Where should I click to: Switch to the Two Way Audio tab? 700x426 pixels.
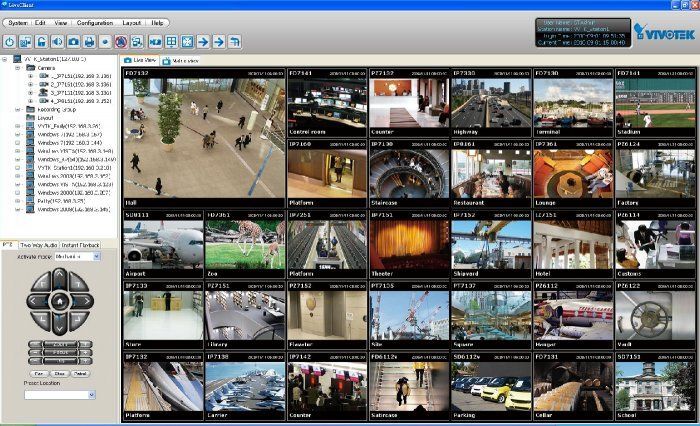pyautogui.click(x=38, y=245)
